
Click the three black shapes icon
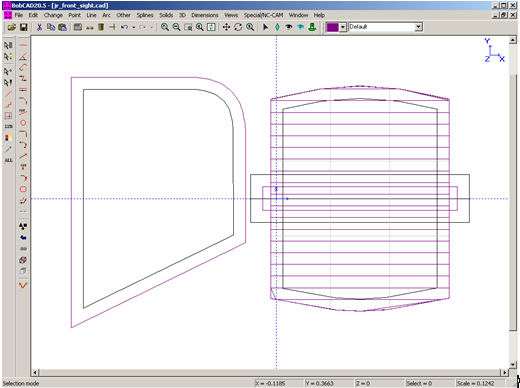23,226
